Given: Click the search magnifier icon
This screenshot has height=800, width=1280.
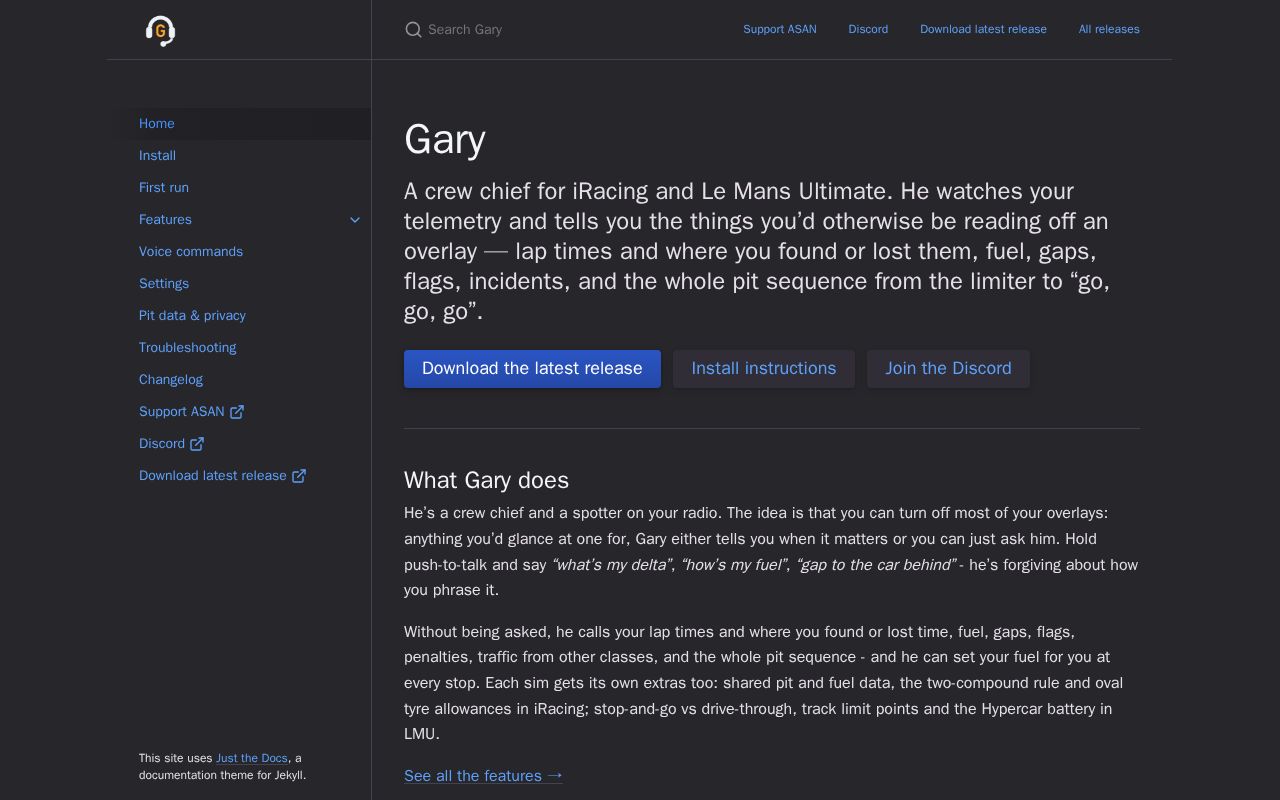Looking at the screenshot, I should (413, 30).
